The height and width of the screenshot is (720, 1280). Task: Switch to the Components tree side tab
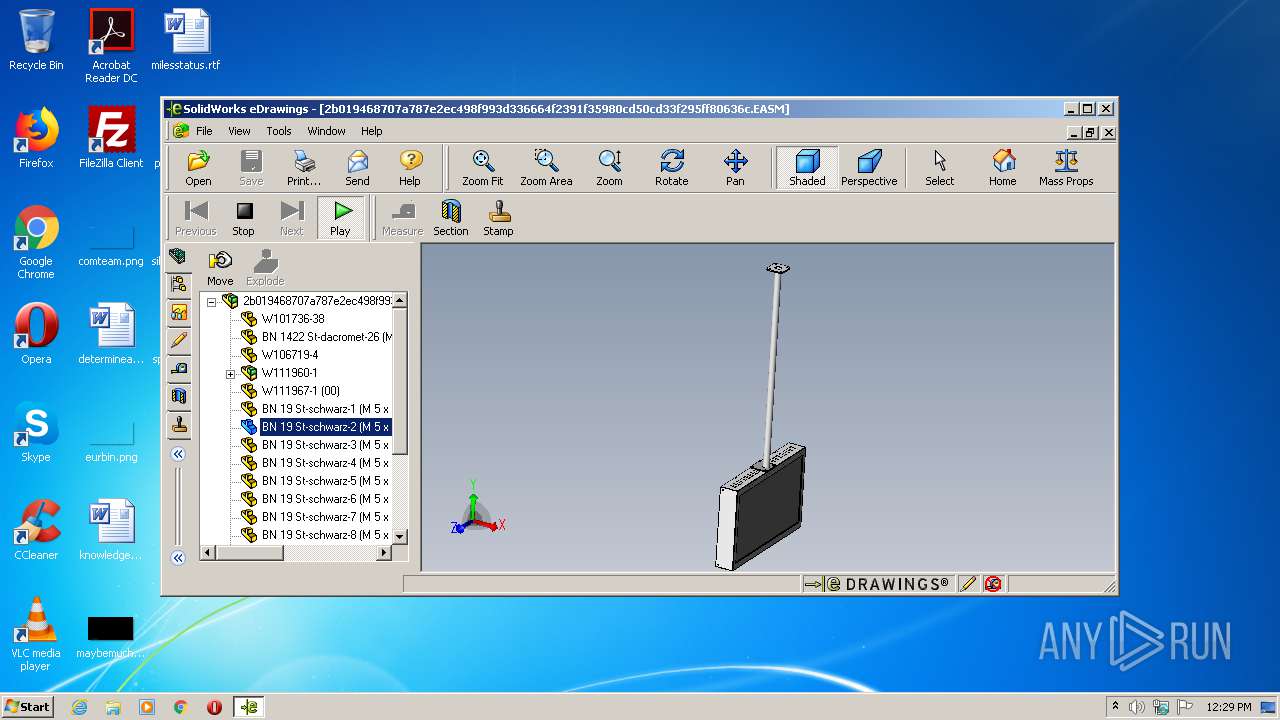(179, 284)
